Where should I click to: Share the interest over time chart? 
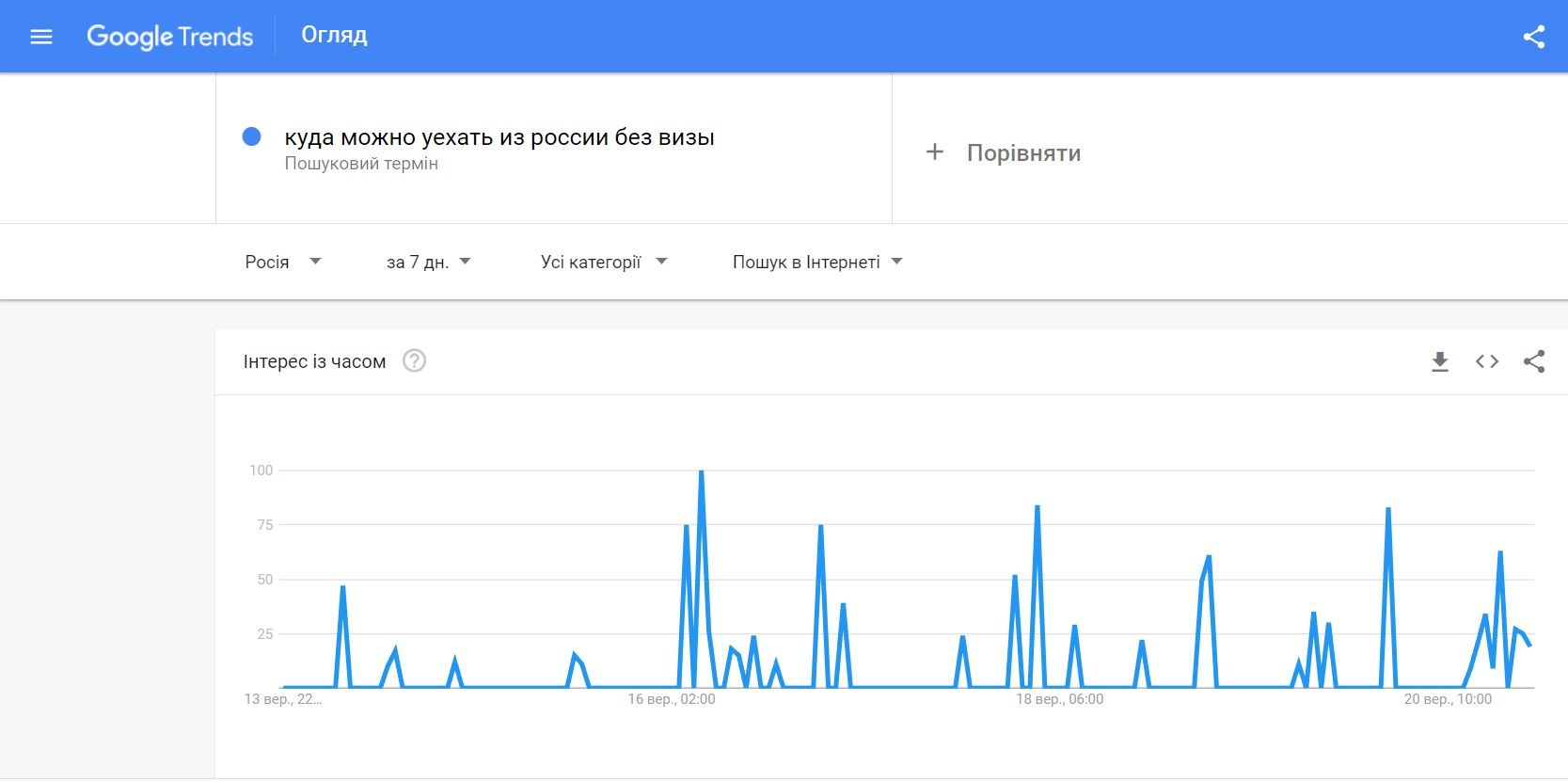pyautogui.click(x=1533, y=361)
